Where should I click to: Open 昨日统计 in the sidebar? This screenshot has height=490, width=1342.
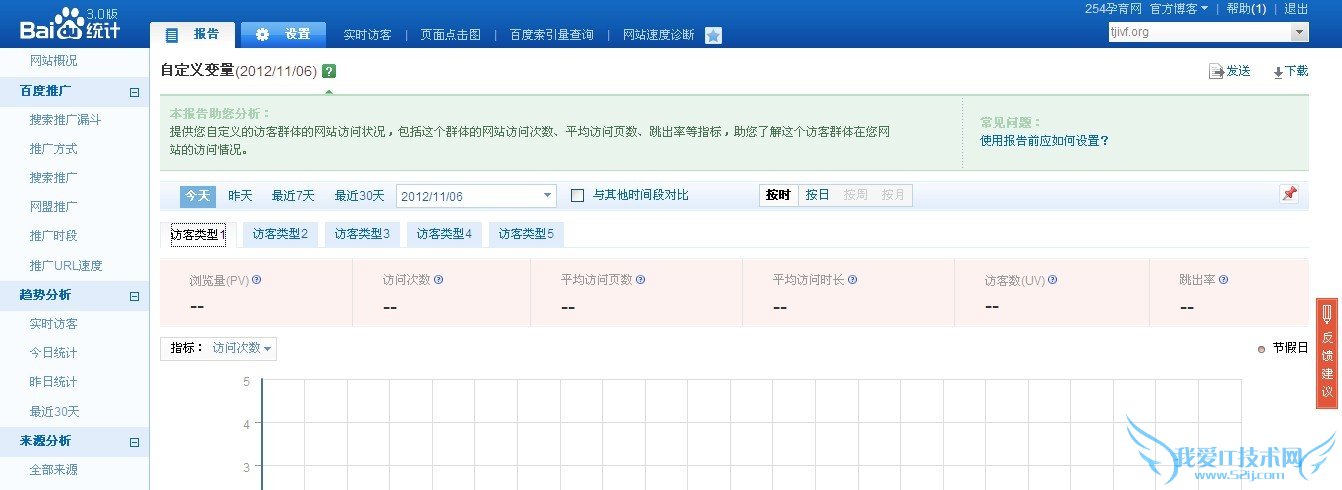coord(53,382)
